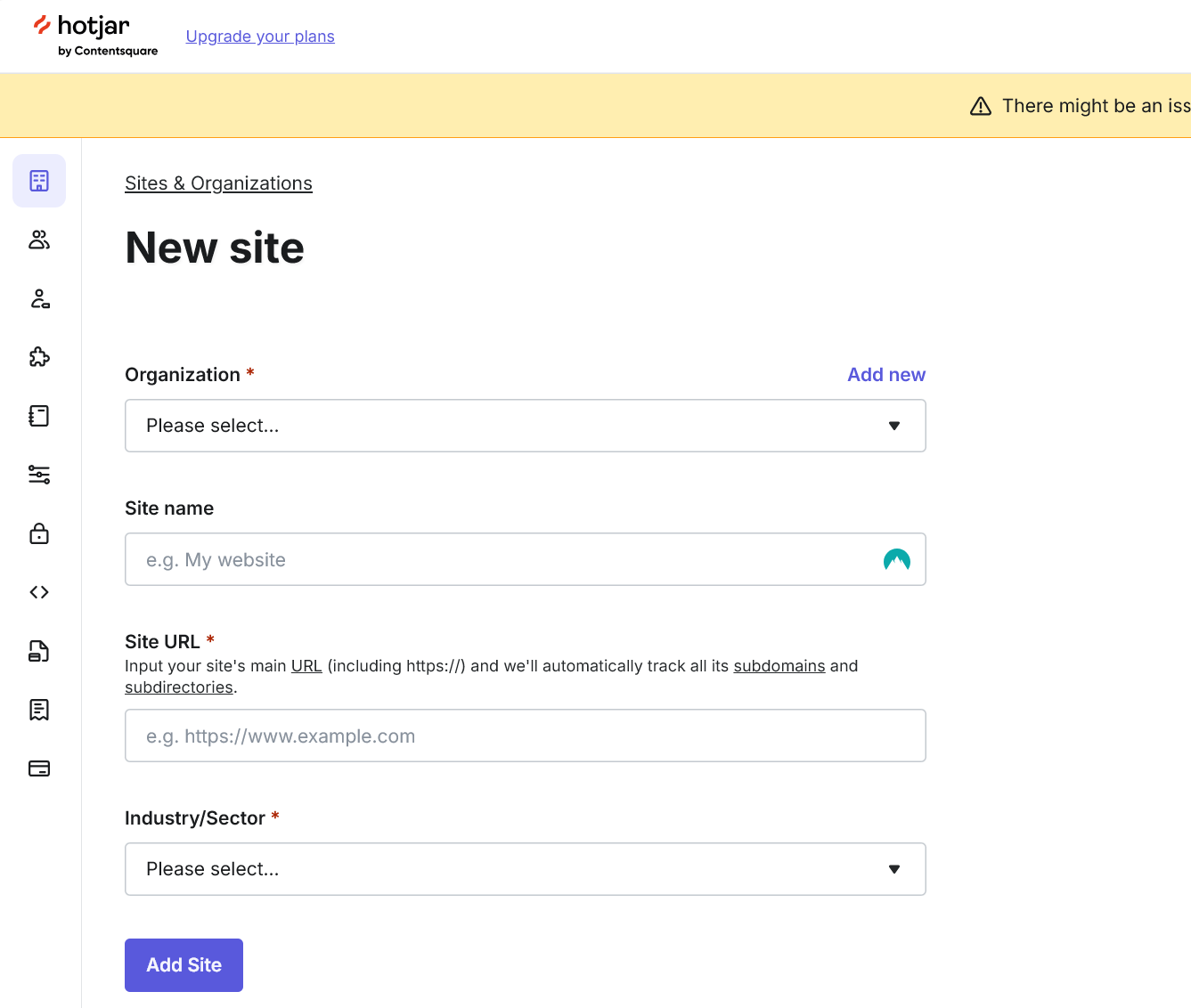
Task: Click the credit card billing sidebar icon
Action: (39, 768)
